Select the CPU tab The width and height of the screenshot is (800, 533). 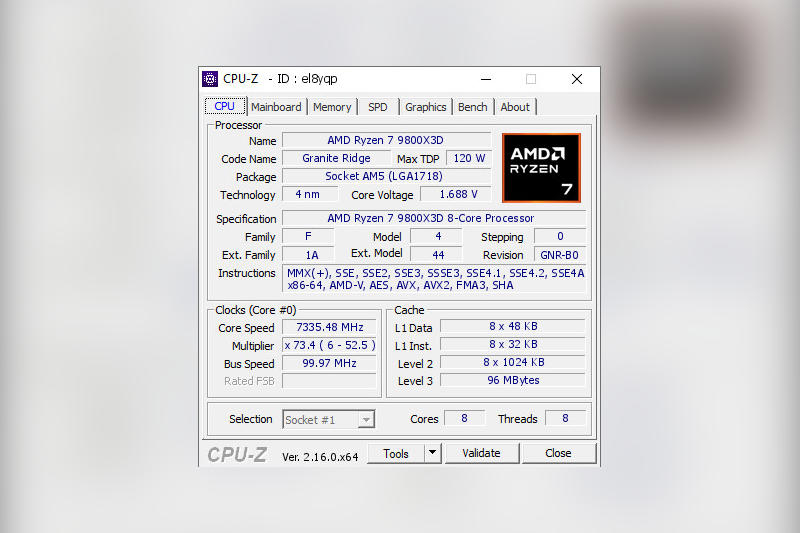225,106
